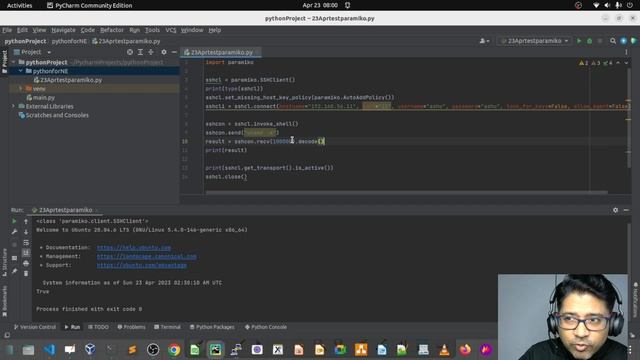The height and width of the screenshot is (360, 640).
Task: Open the Edit menu
Action: click(22, 30)
